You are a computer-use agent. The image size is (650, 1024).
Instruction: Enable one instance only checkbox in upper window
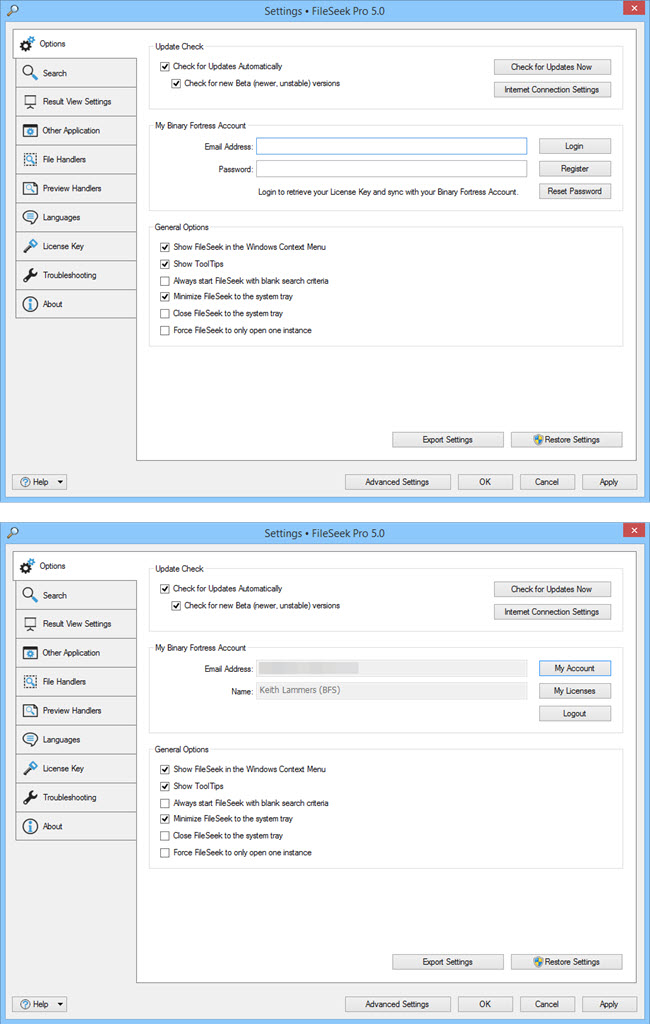165,330
